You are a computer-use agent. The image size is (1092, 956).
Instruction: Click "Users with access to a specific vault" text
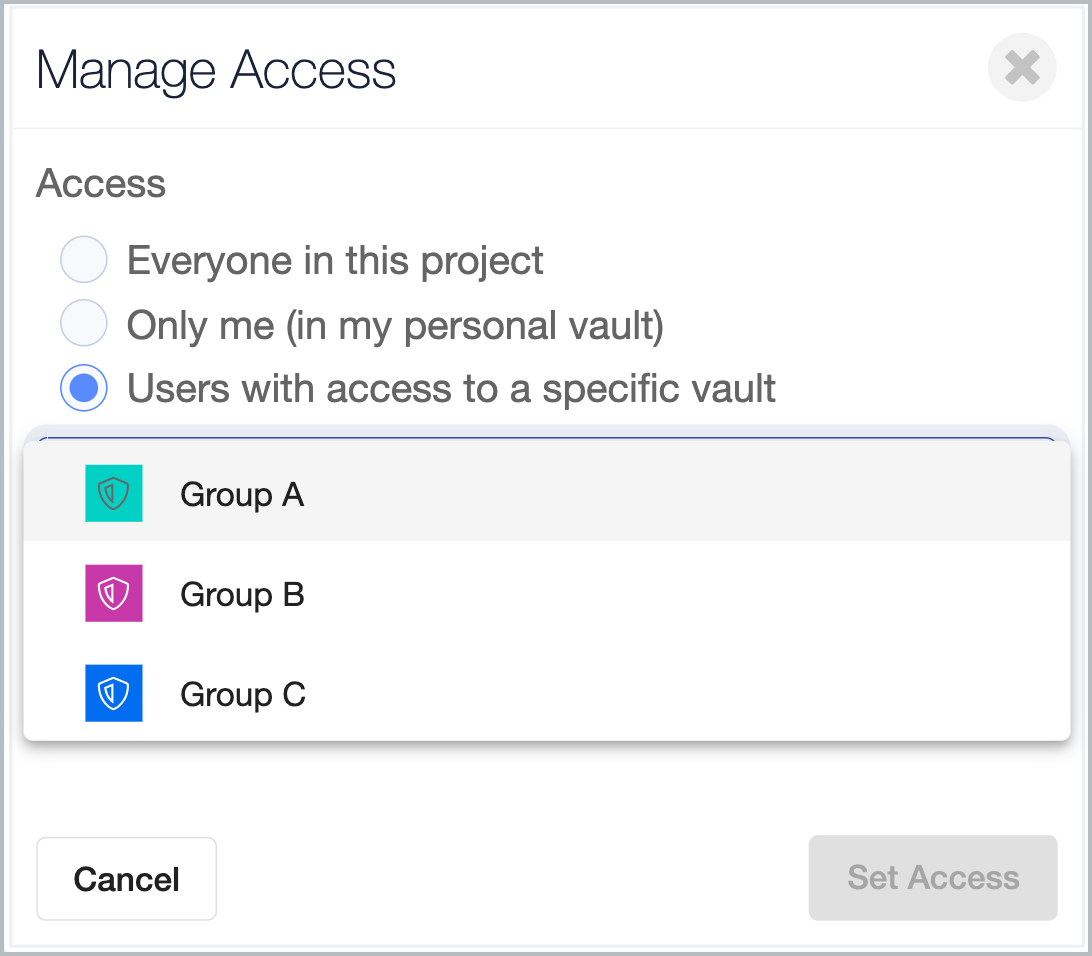coord(451,388)
